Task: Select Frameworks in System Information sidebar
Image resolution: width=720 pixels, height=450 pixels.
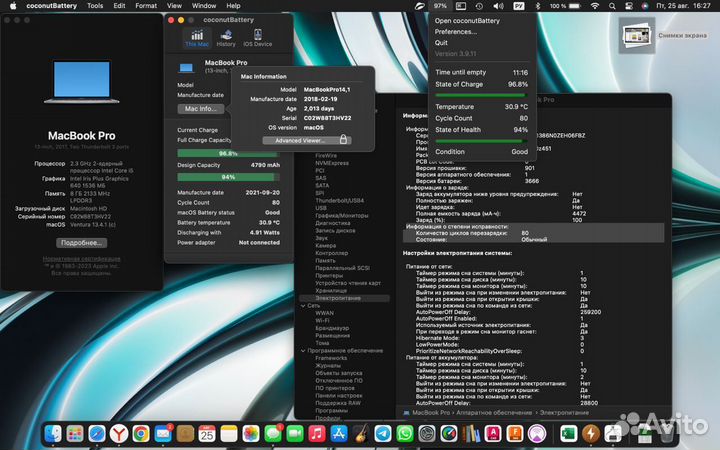Action: click(331, 358)
